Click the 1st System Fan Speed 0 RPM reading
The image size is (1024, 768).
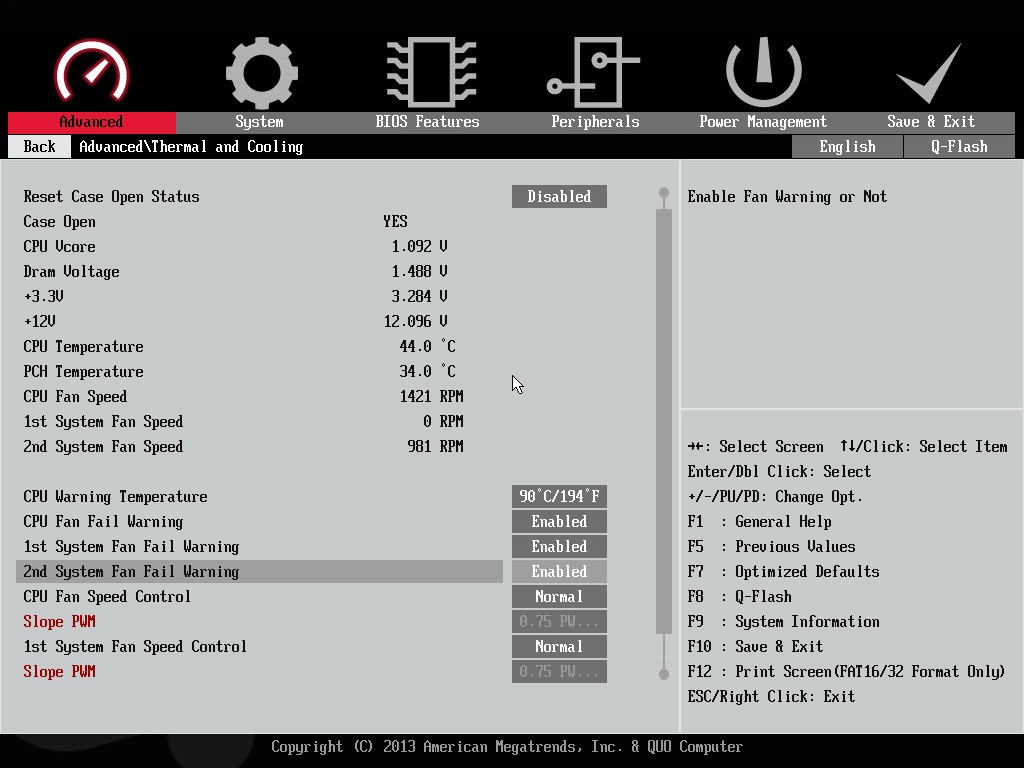tap(443, 422)
